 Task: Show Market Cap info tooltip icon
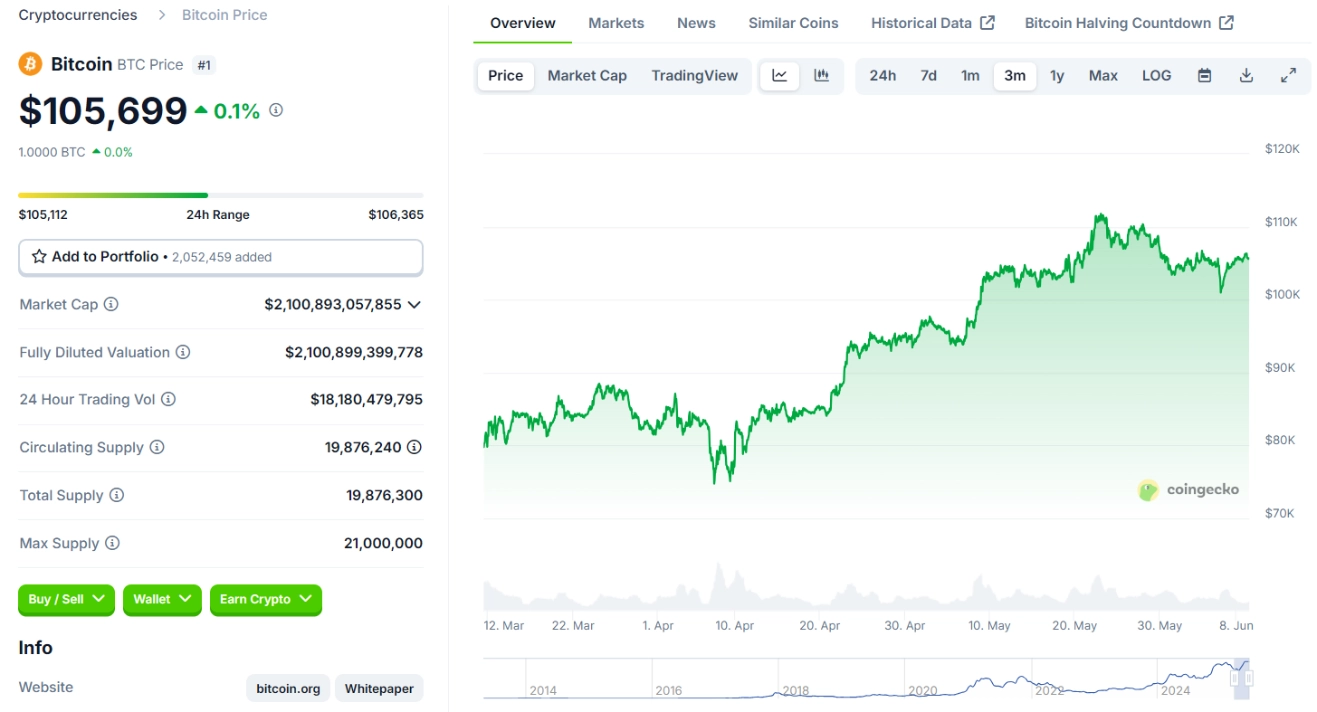click(111, 304)
